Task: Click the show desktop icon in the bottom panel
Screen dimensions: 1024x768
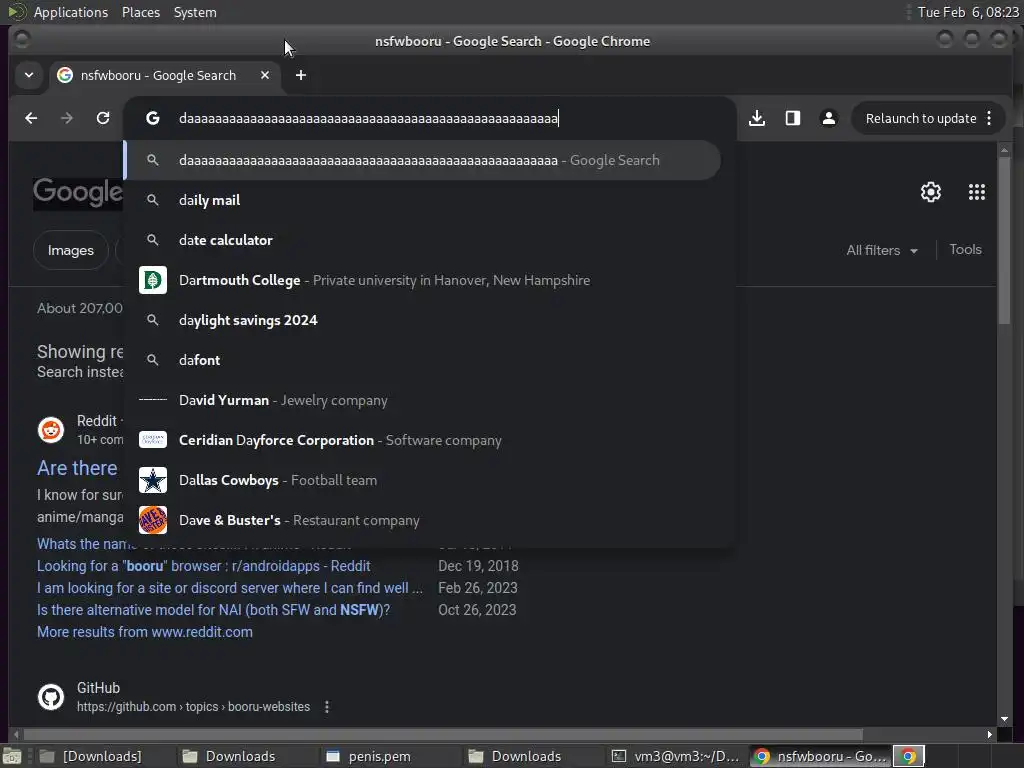Action: click(12, 756)
